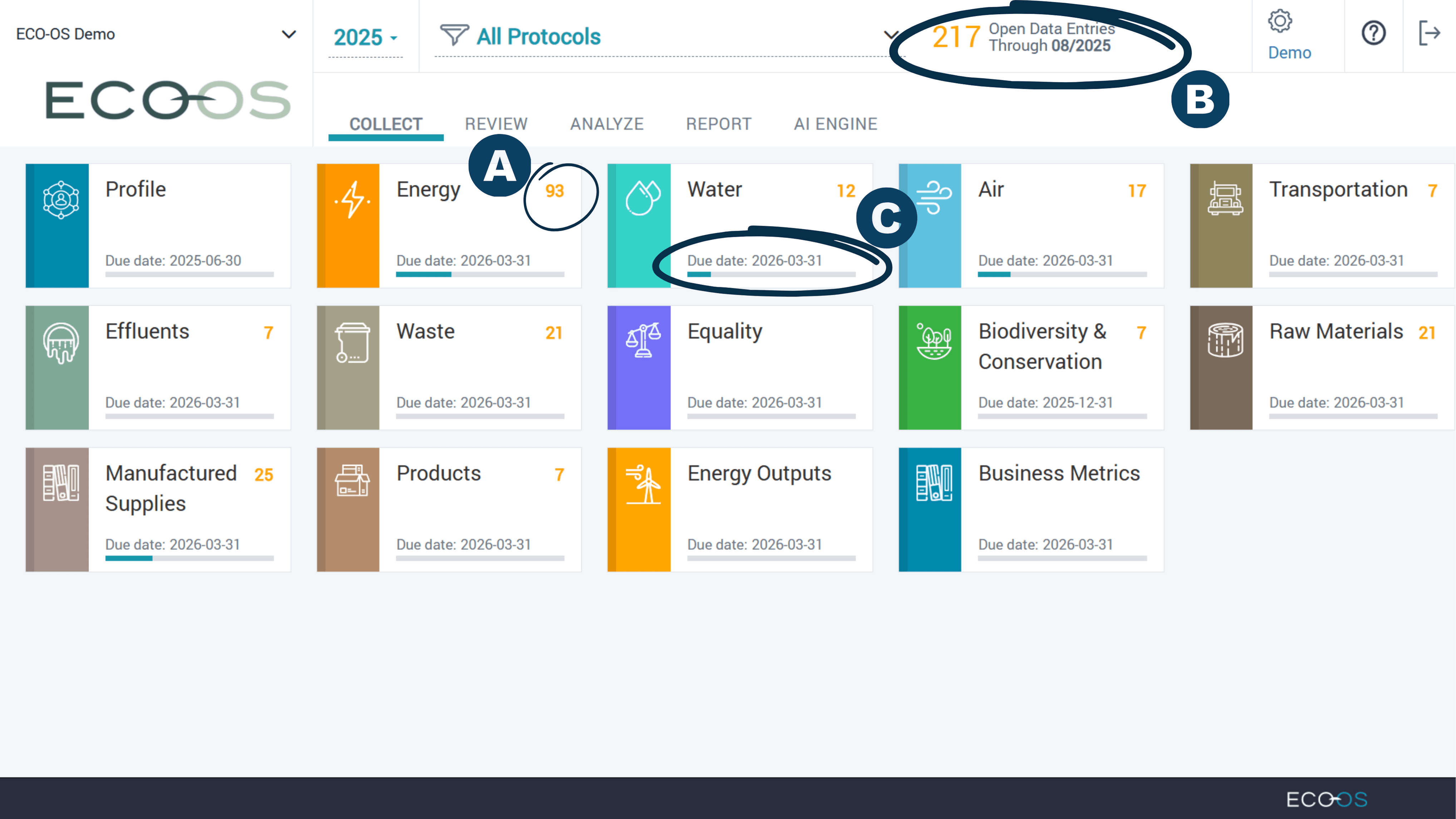Open the 2025 year selector
The image size is (1456, 819).
[x=365, y=37]
